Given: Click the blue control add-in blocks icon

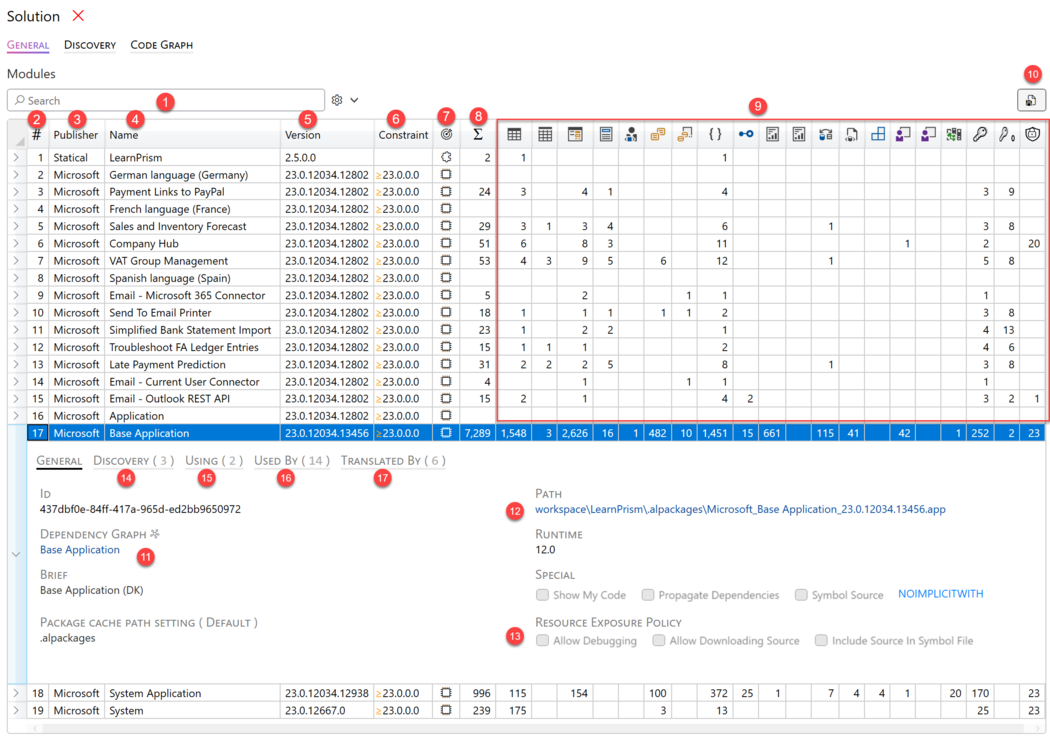Looking at the screenshot, I should tap(877, 135).
